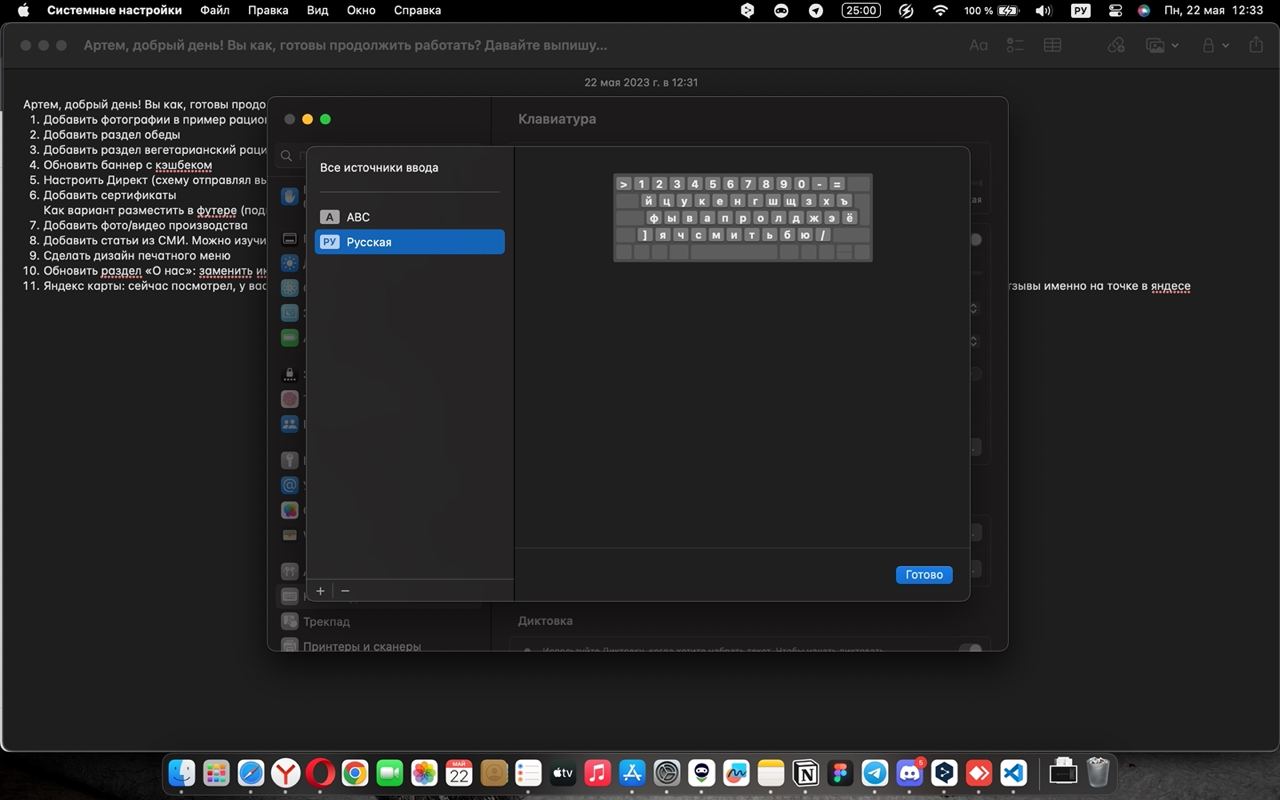Open the Файл menu
Image resolution: width=1280 pixels, height=800 pixels.
point(214,10)
